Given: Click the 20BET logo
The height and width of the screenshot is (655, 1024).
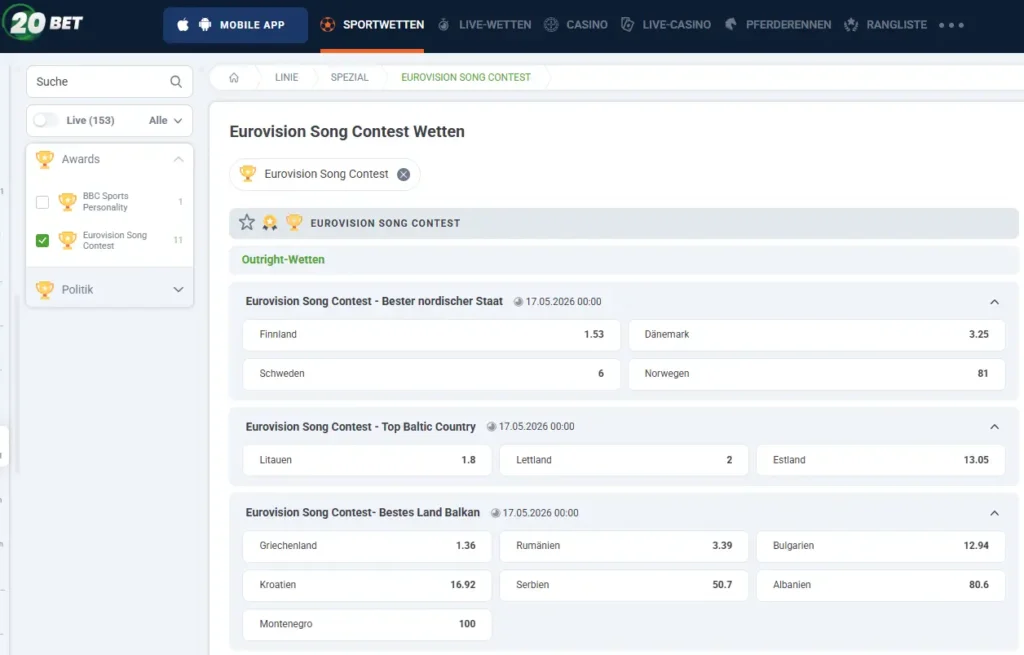Looking at the screenshot, I should coord(44,22).
